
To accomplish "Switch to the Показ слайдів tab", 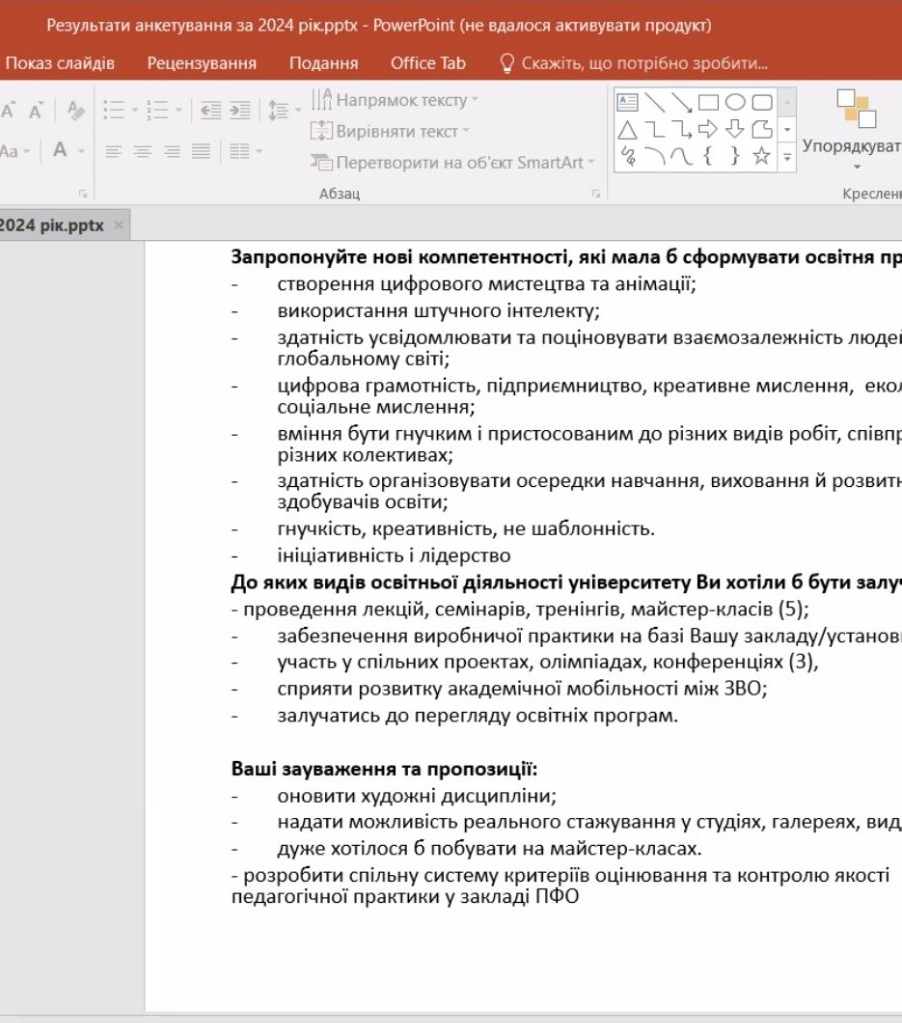I will click(x=60, y=63).
